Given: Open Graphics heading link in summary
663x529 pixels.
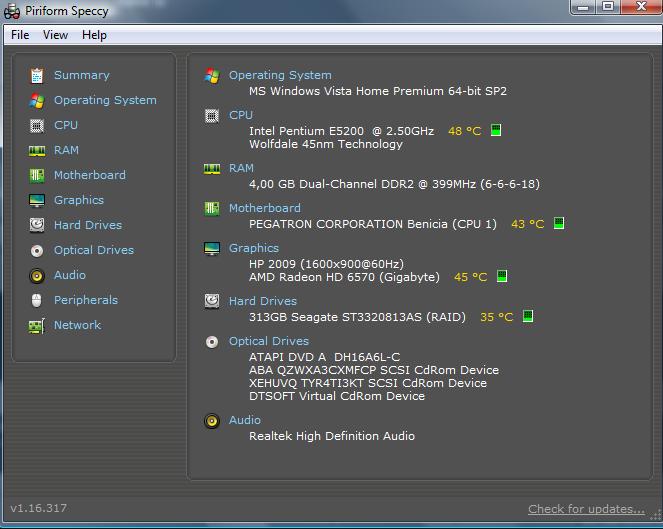Looking at the screenshot, I should 254,248.
